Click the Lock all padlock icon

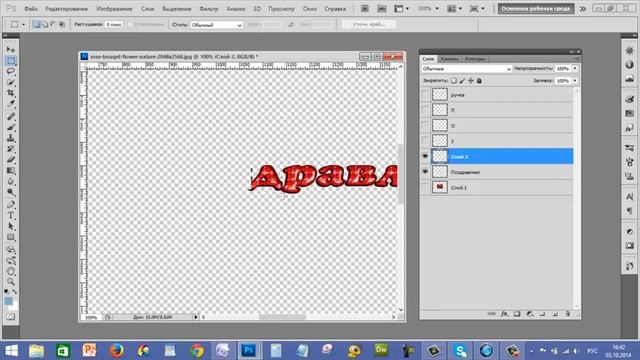coord(479,81)
